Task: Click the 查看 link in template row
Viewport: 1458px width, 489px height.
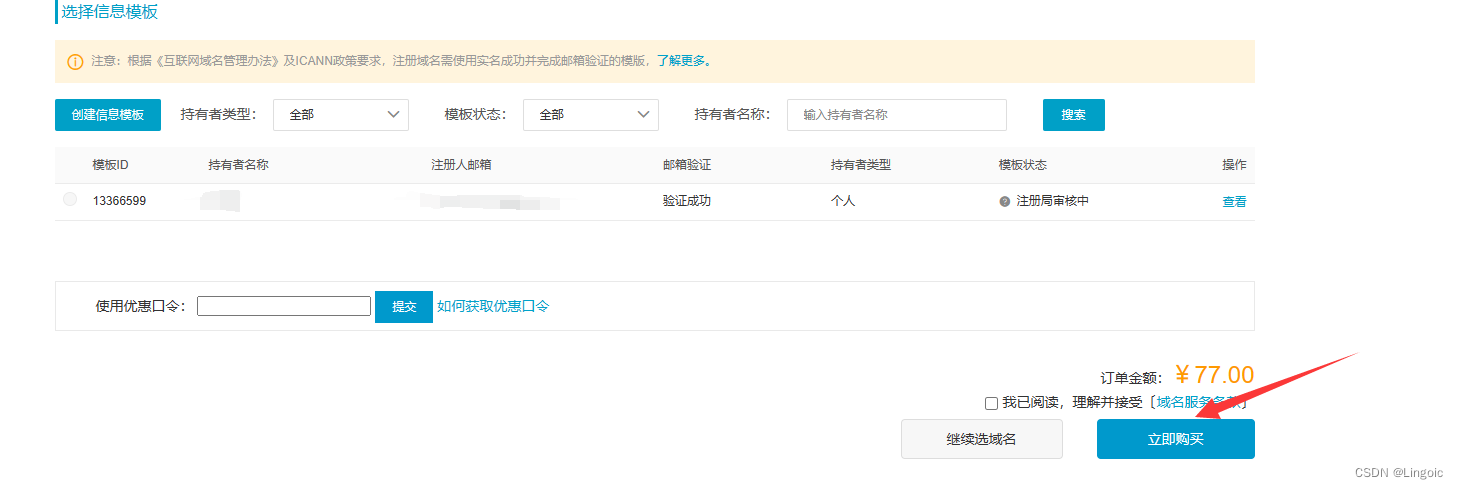Action: tap(1234, 201)
